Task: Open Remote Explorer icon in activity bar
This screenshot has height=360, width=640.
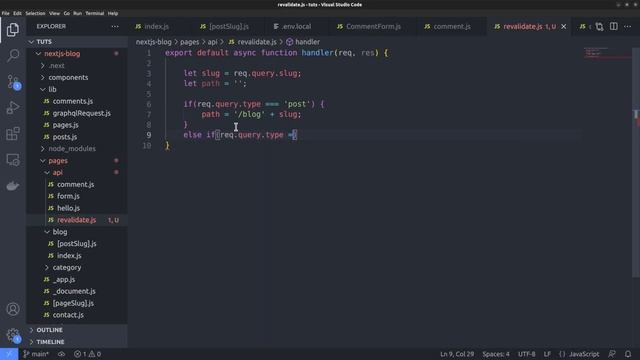Action: [x=13, y=160]
